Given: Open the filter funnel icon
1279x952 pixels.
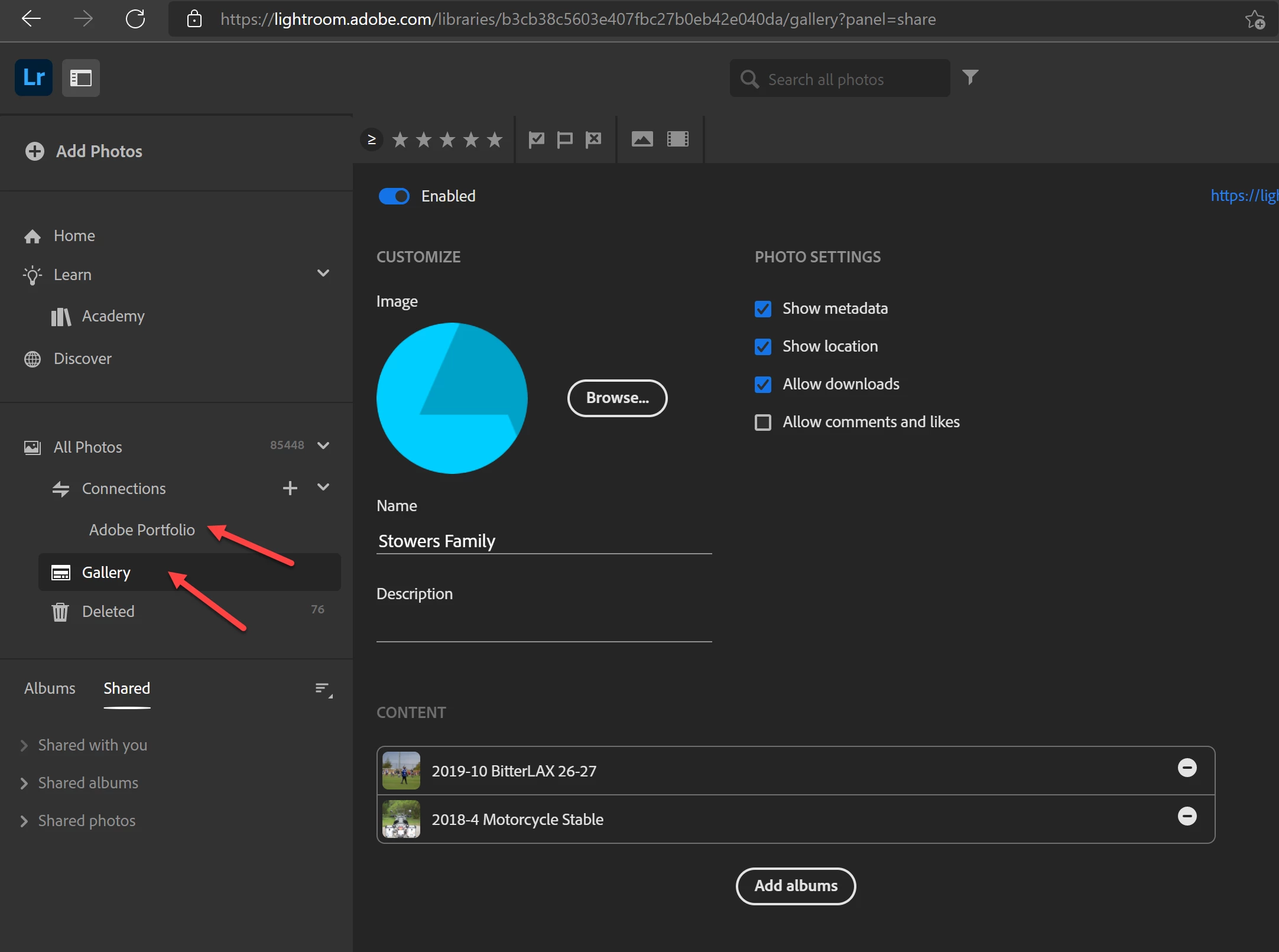Looking at the screenshot, I should [970, 77].
